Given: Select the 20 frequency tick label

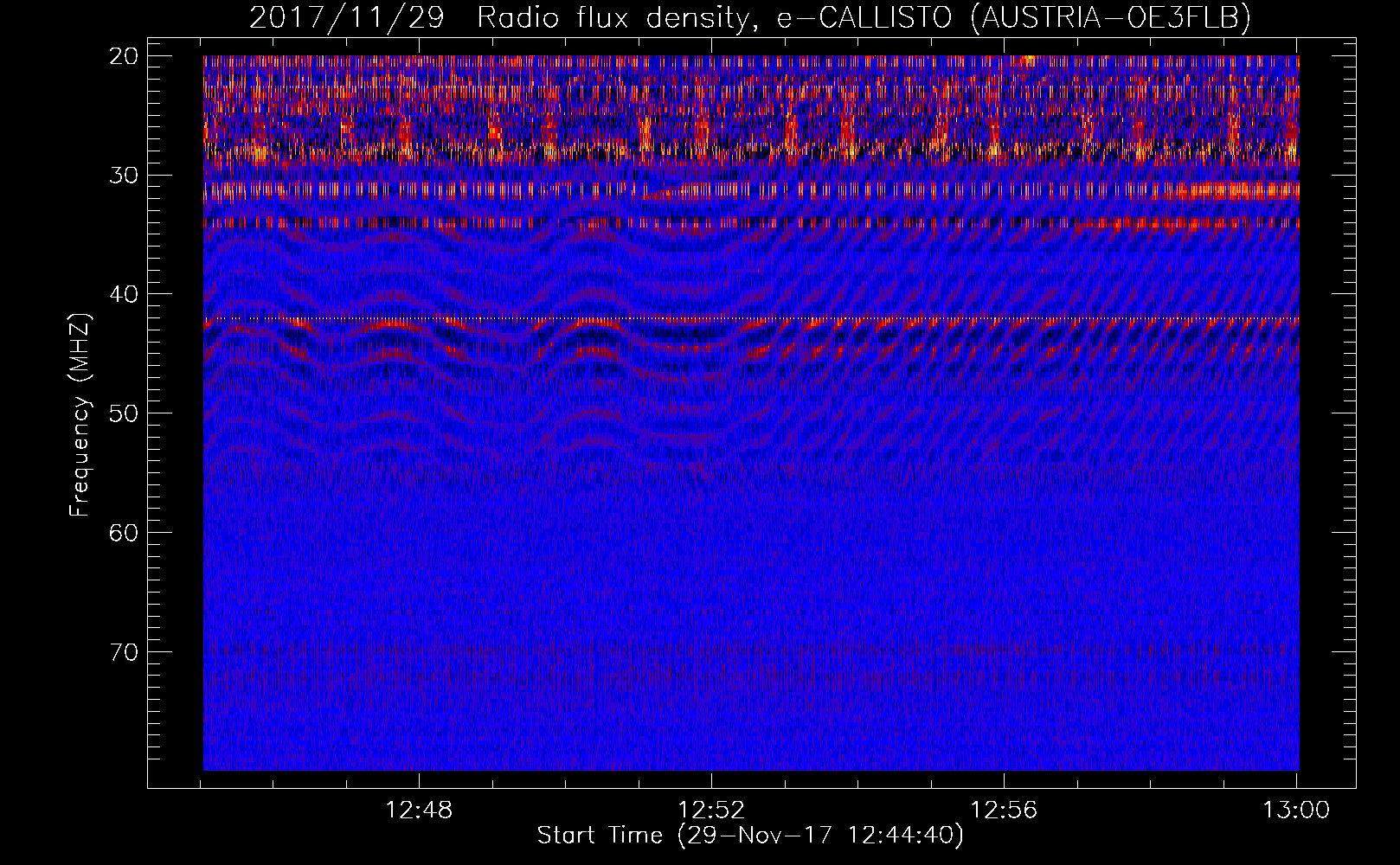Looking at the screenshot, I should 125,56.
